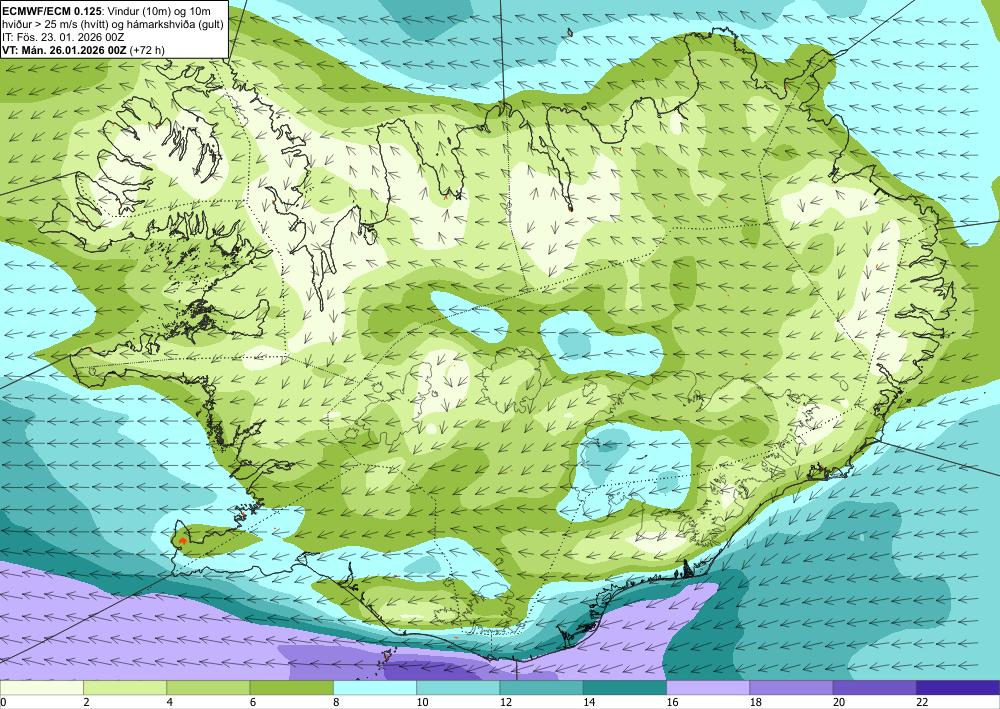Click the legend scale label "20"
The height and width of the screenshot is (709, 1000).
[x=839, y=702]
